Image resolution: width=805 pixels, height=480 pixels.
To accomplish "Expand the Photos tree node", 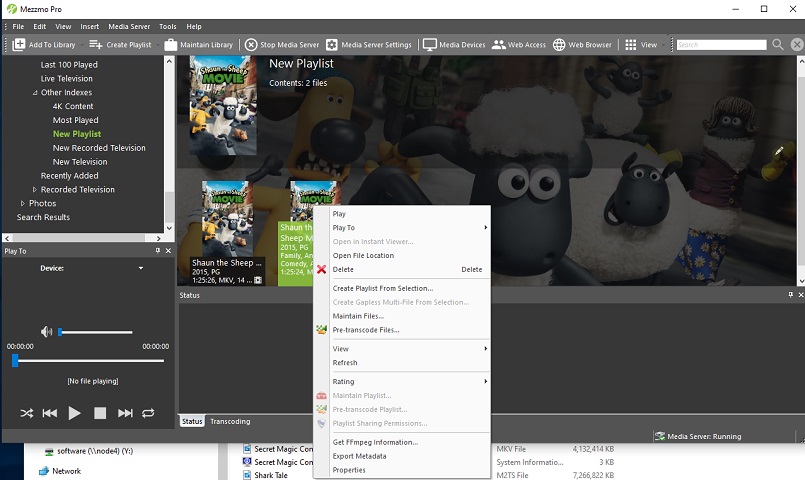I will (23, 203).
